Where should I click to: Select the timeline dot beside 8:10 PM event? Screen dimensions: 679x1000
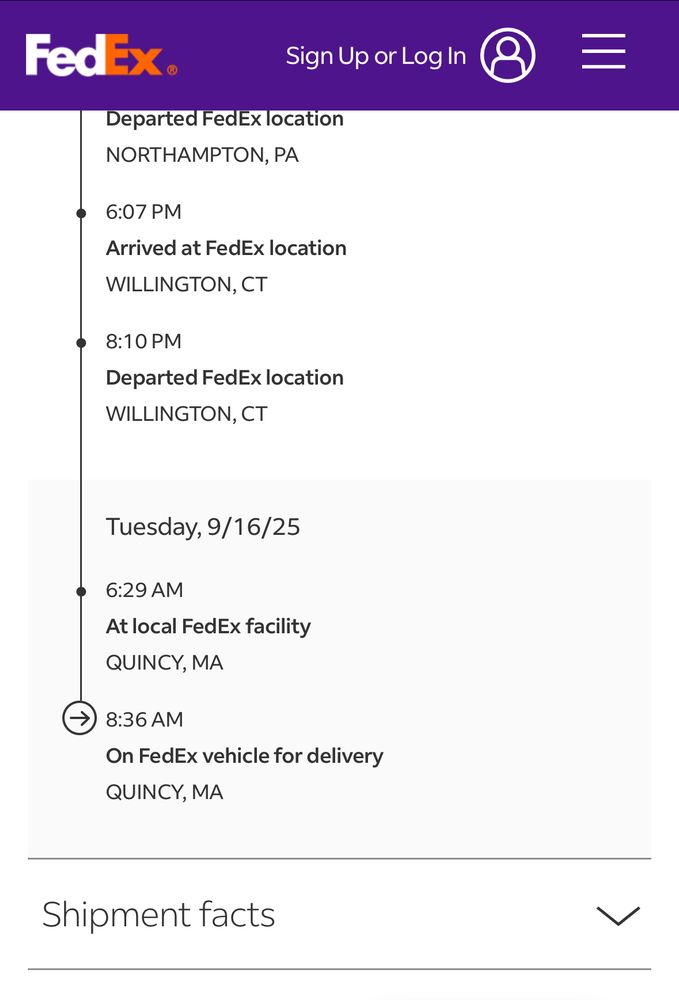[80, 341]
